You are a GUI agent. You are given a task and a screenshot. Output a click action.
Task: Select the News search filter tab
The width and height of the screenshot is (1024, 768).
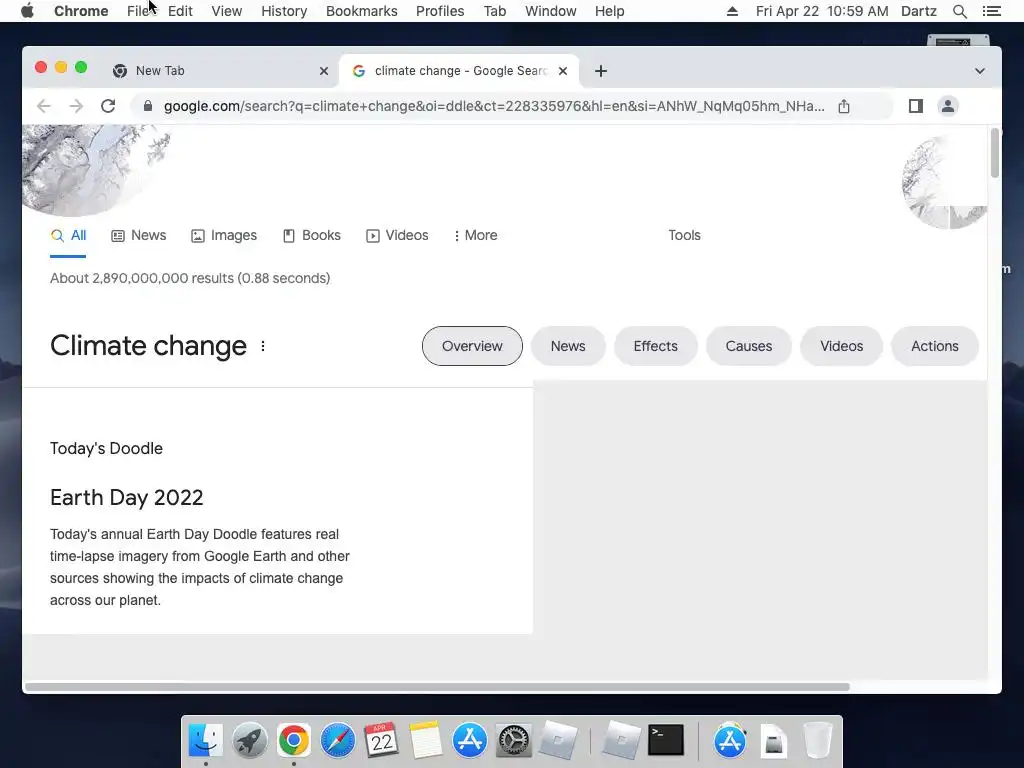(138, 235)
